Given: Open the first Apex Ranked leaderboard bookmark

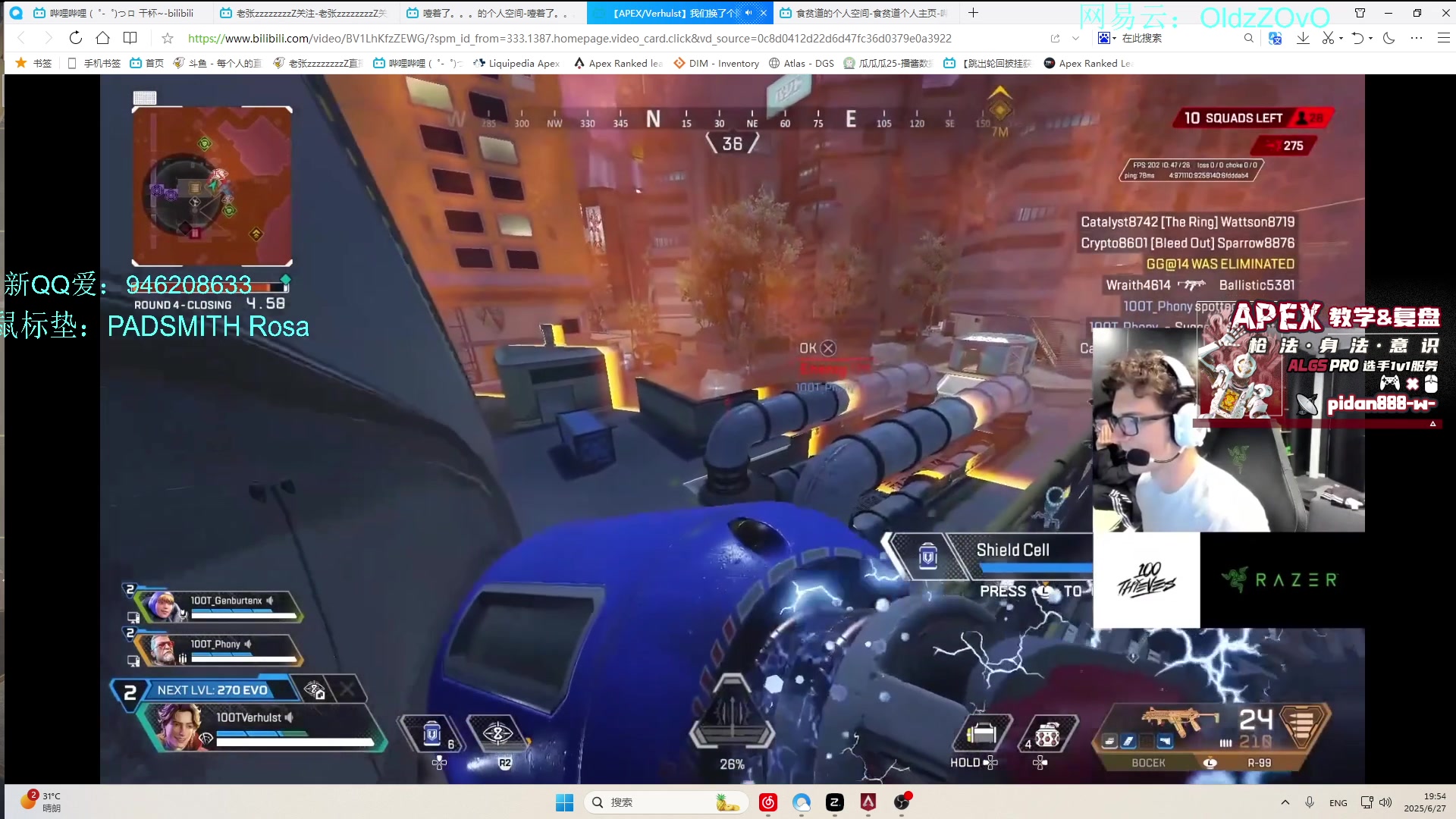Looking at the screenshot, I should (x=618, y=63).
